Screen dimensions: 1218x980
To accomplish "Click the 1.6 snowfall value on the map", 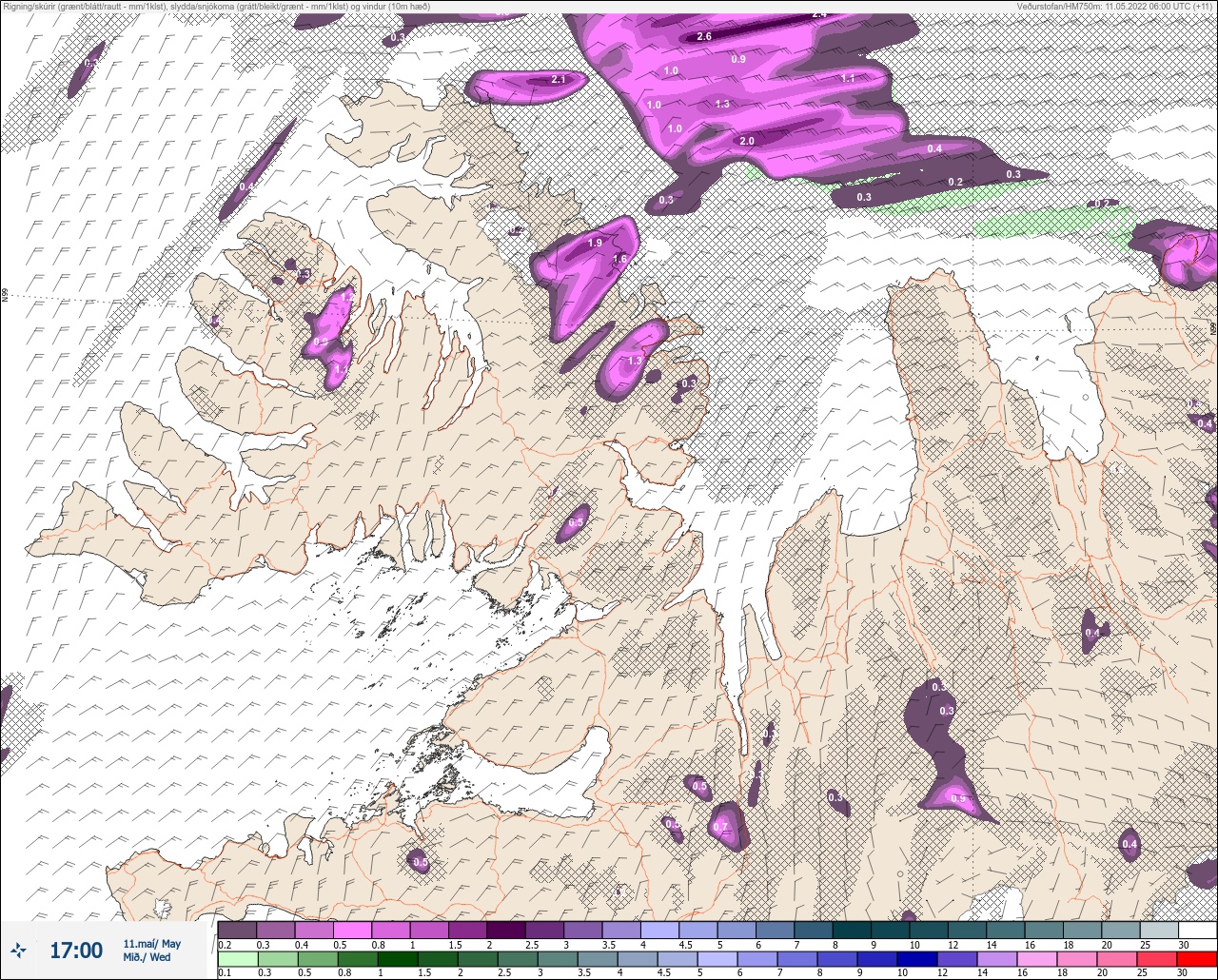I will click(619, 259).
